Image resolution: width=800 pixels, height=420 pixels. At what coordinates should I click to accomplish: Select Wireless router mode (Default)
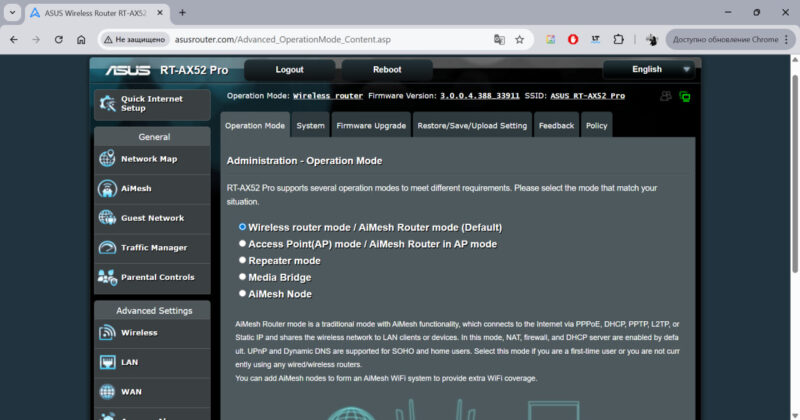point(242,227)
